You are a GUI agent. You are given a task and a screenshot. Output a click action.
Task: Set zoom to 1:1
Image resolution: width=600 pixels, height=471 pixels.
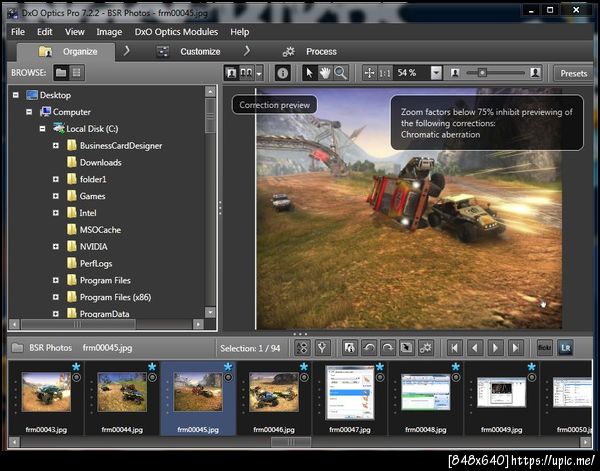tap(385, 73)
